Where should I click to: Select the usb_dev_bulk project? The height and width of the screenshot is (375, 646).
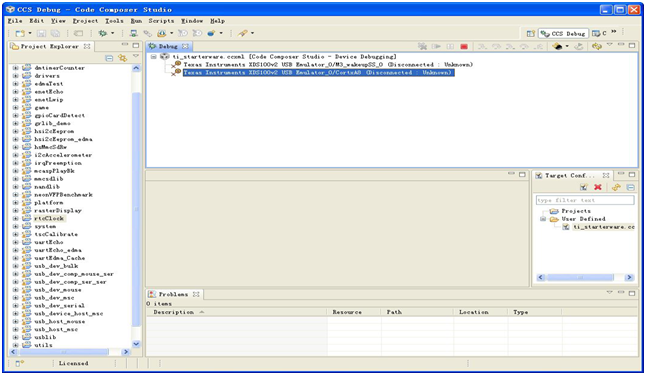(56, 266)
